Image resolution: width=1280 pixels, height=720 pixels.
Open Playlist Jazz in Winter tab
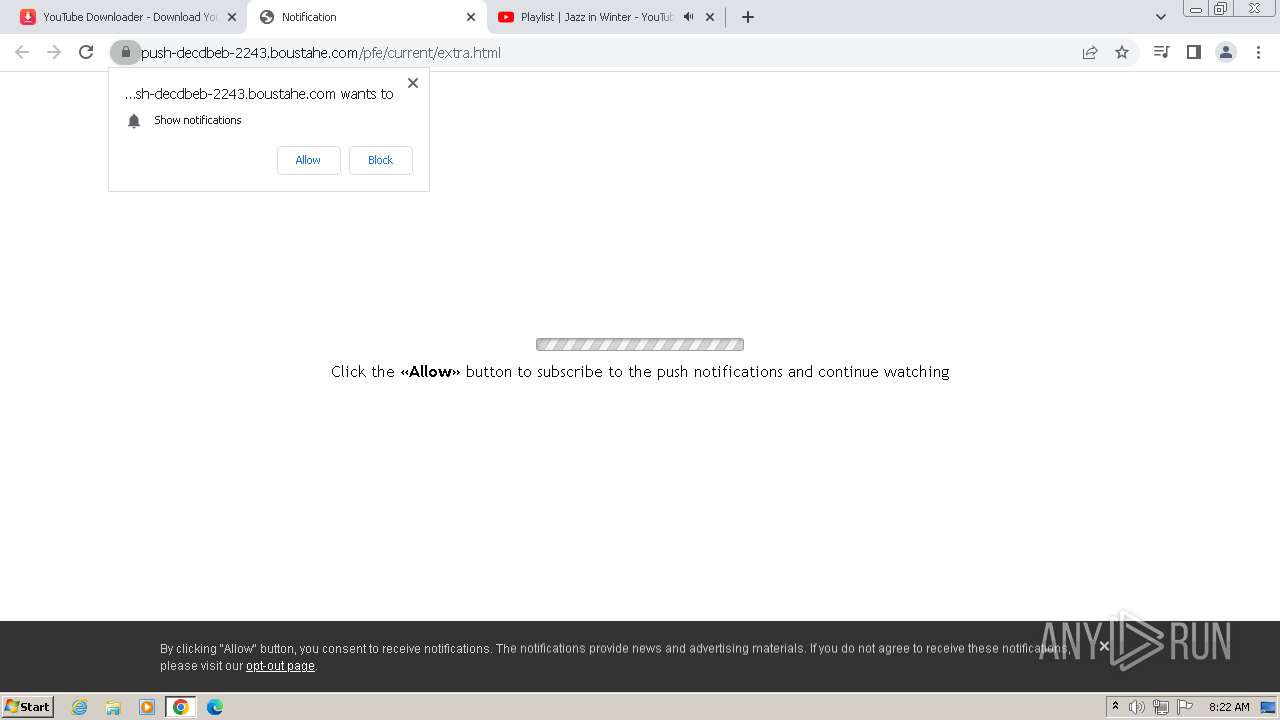point(605,17)
